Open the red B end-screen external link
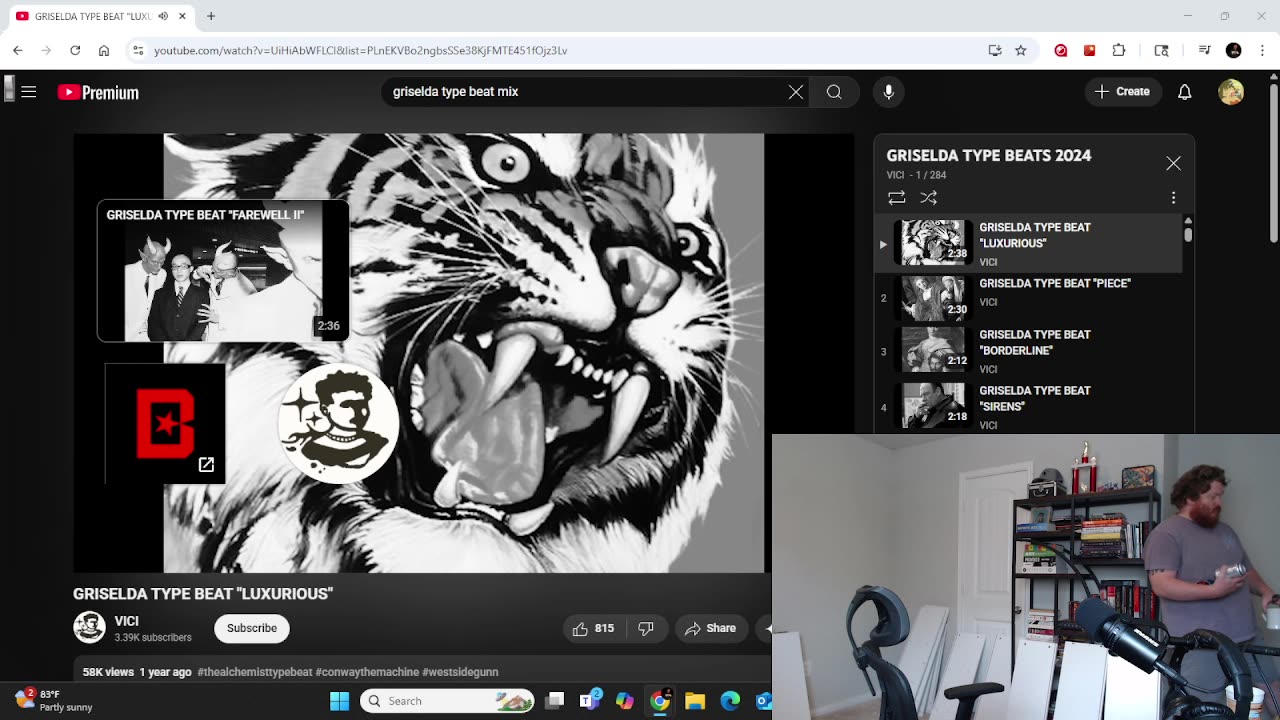This screenshot has width=1280, height=720. [x=165, y=424]
